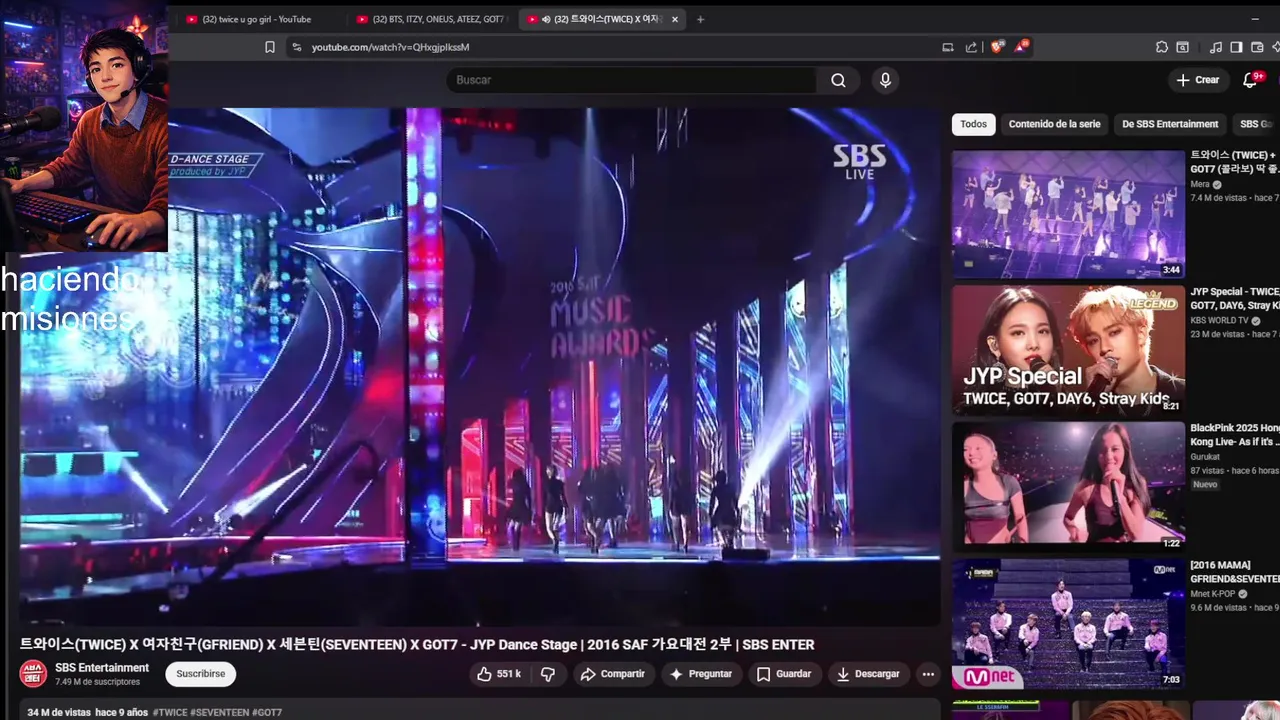Click the #TWICE hashtag
The height and width of the screenshot is (720, 1280).
click(x=169, y=712)
